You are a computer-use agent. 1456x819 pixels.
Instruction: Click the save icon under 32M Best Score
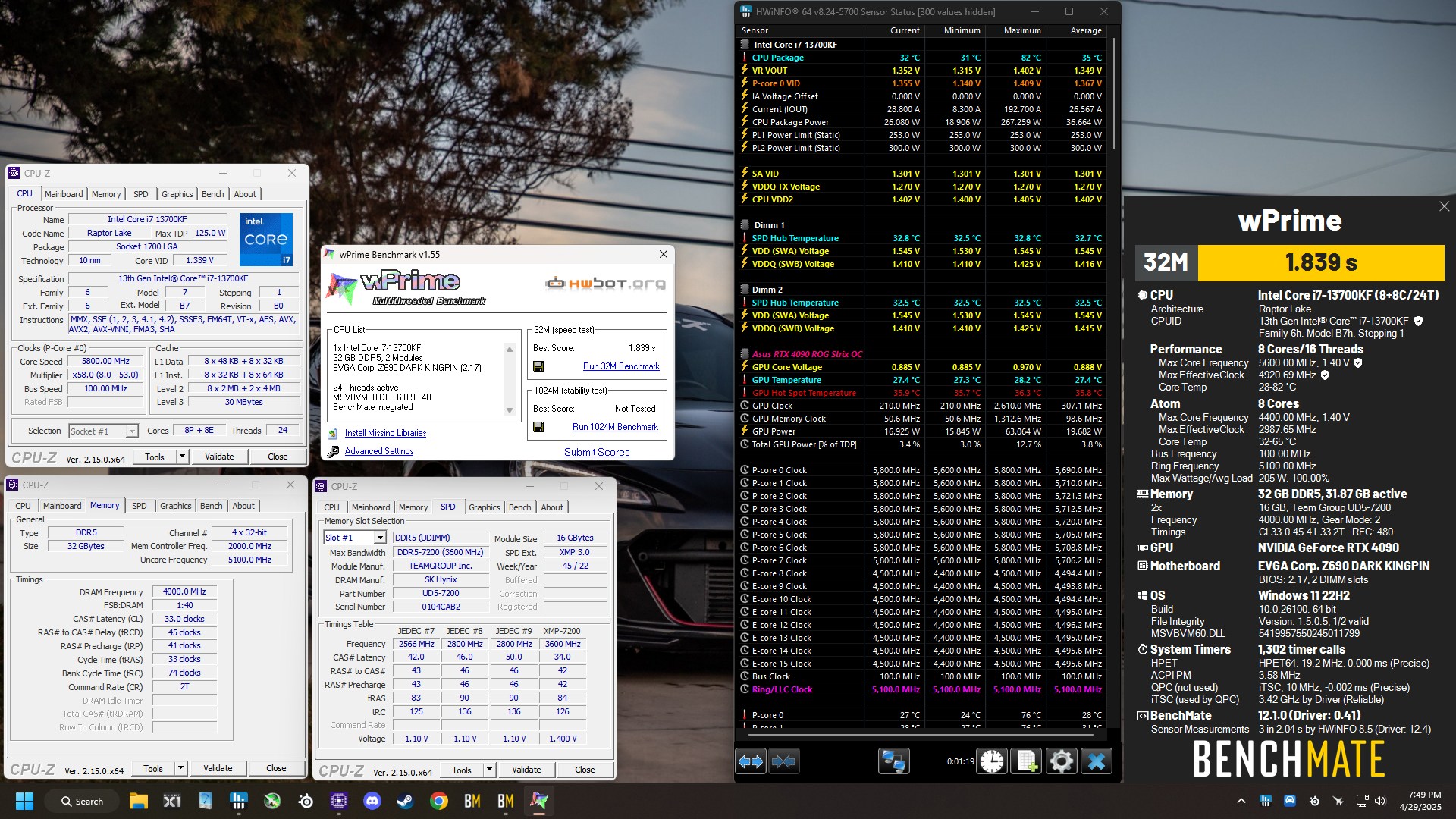(x=538, y=366)
